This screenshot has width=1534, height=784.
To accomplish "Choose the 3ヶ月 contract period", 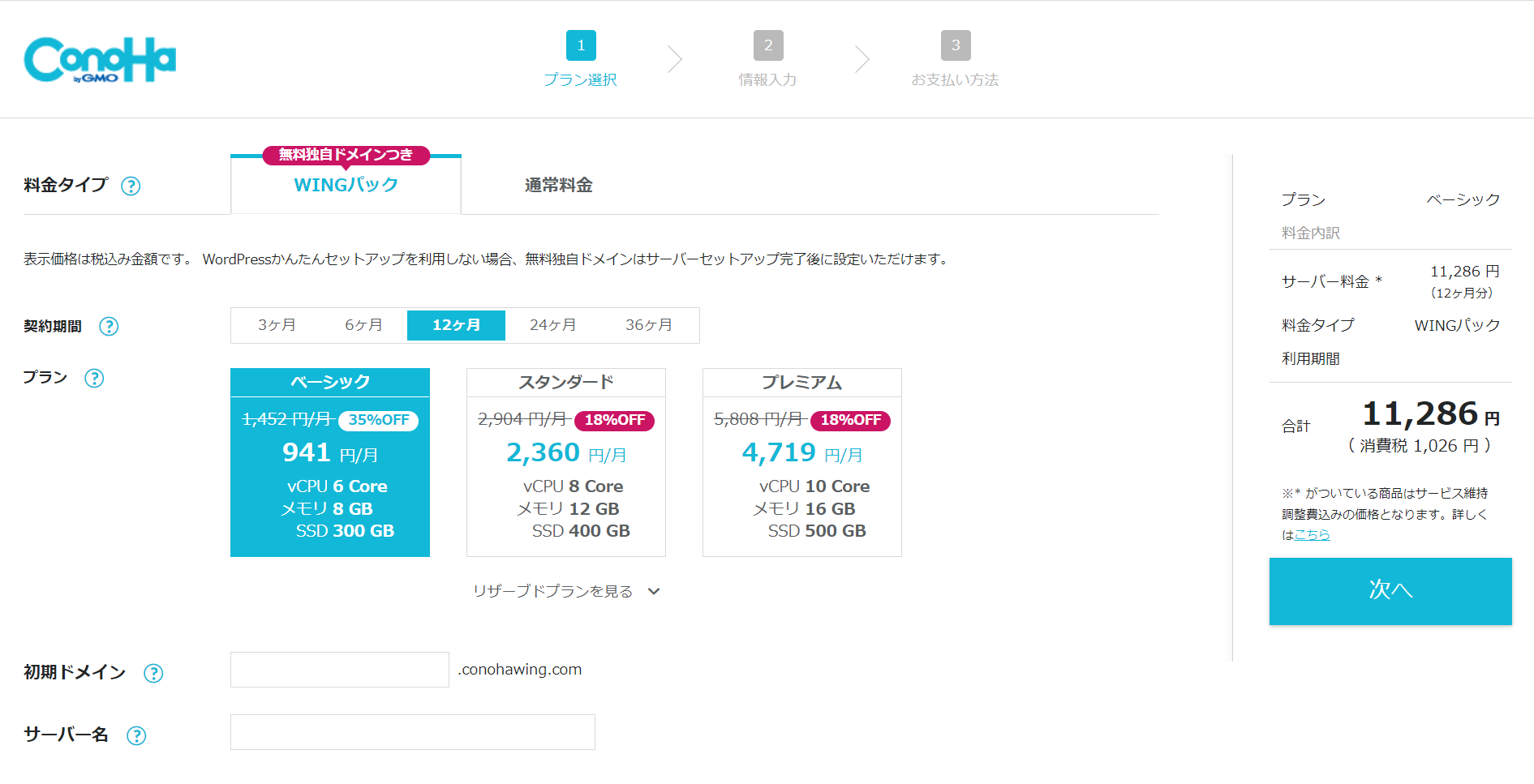I will 277,325.
